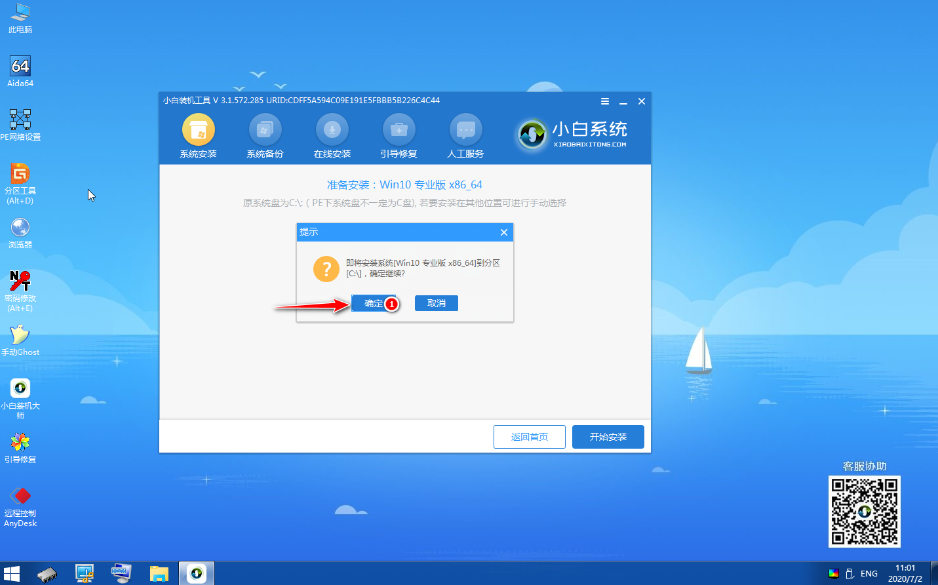Open PE网络设置 desktop shortcut
This screenshot has height=585, width=938.
click(20, 124)
